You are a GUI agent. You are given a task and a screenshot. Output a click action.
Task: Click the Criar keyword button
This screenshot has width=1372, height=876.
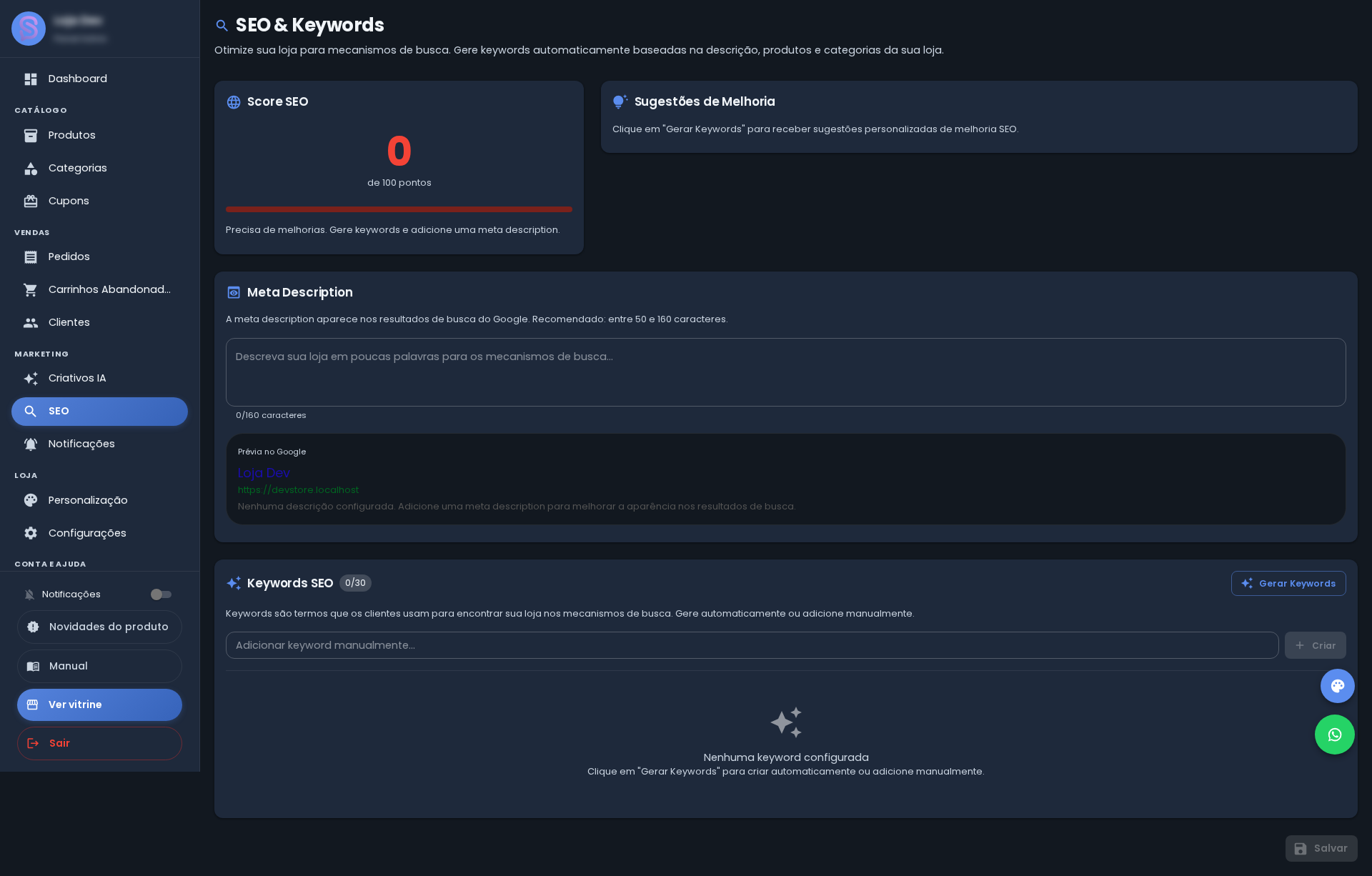click(x=1316, y=645)
